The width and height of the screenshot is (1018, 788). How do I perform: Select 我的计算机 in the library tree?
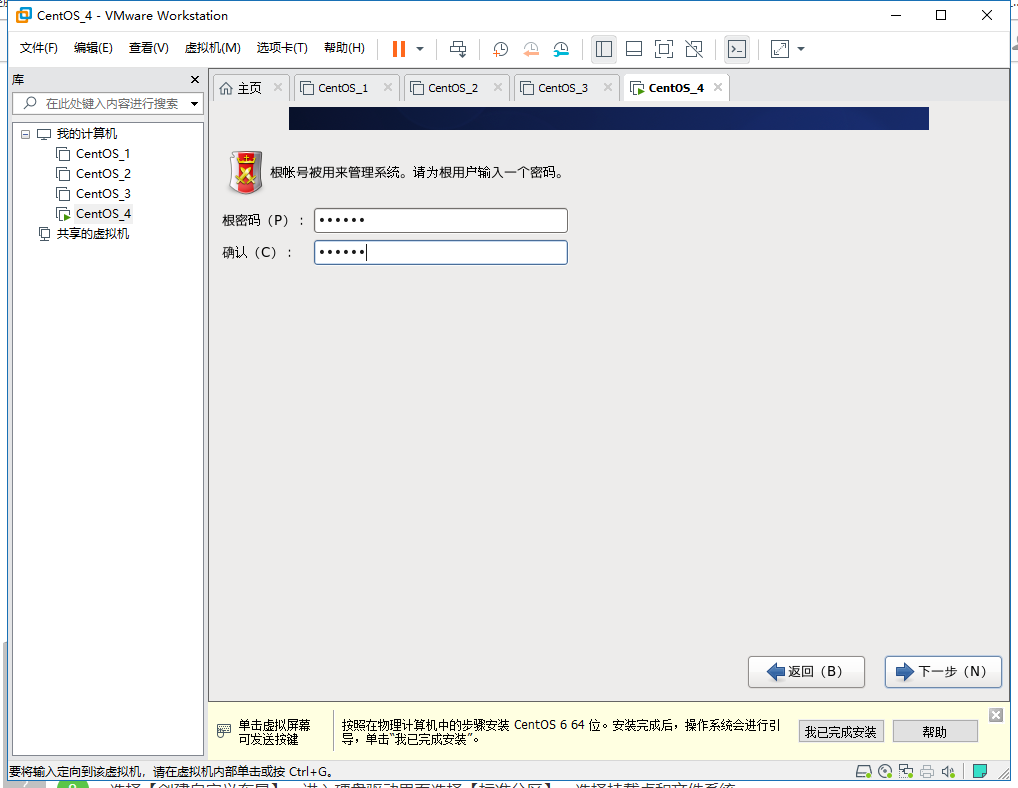(86, 134)
